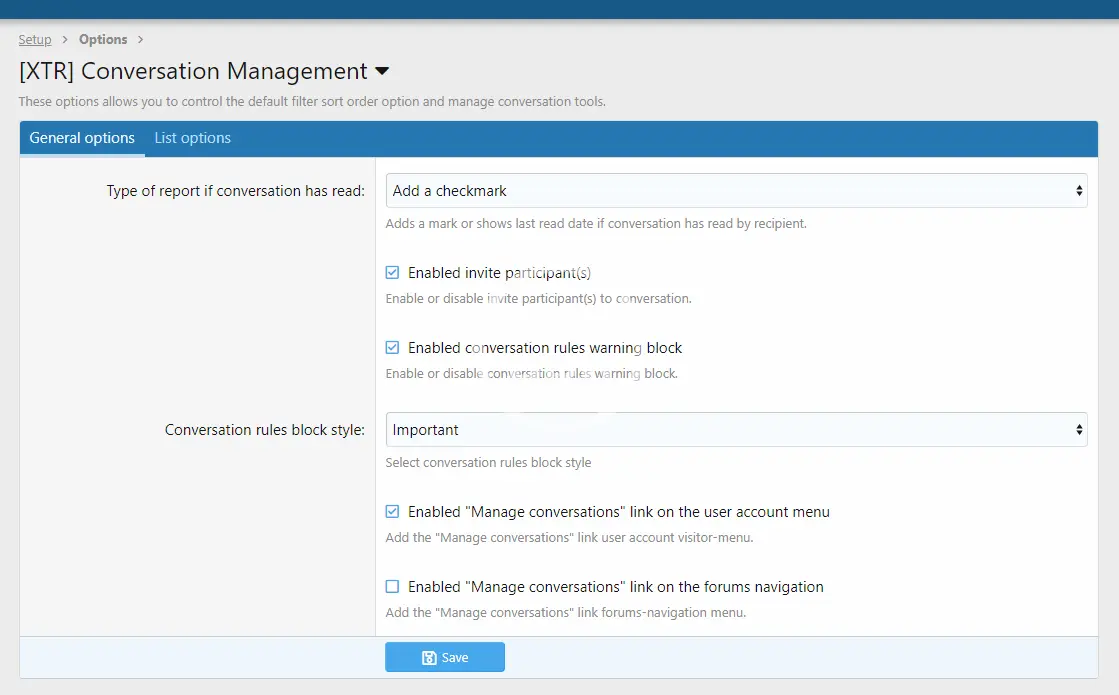Viewport: 1119px width, 695px height.
Task: Open the Options breadcrumb link
Action: [103, 40]
